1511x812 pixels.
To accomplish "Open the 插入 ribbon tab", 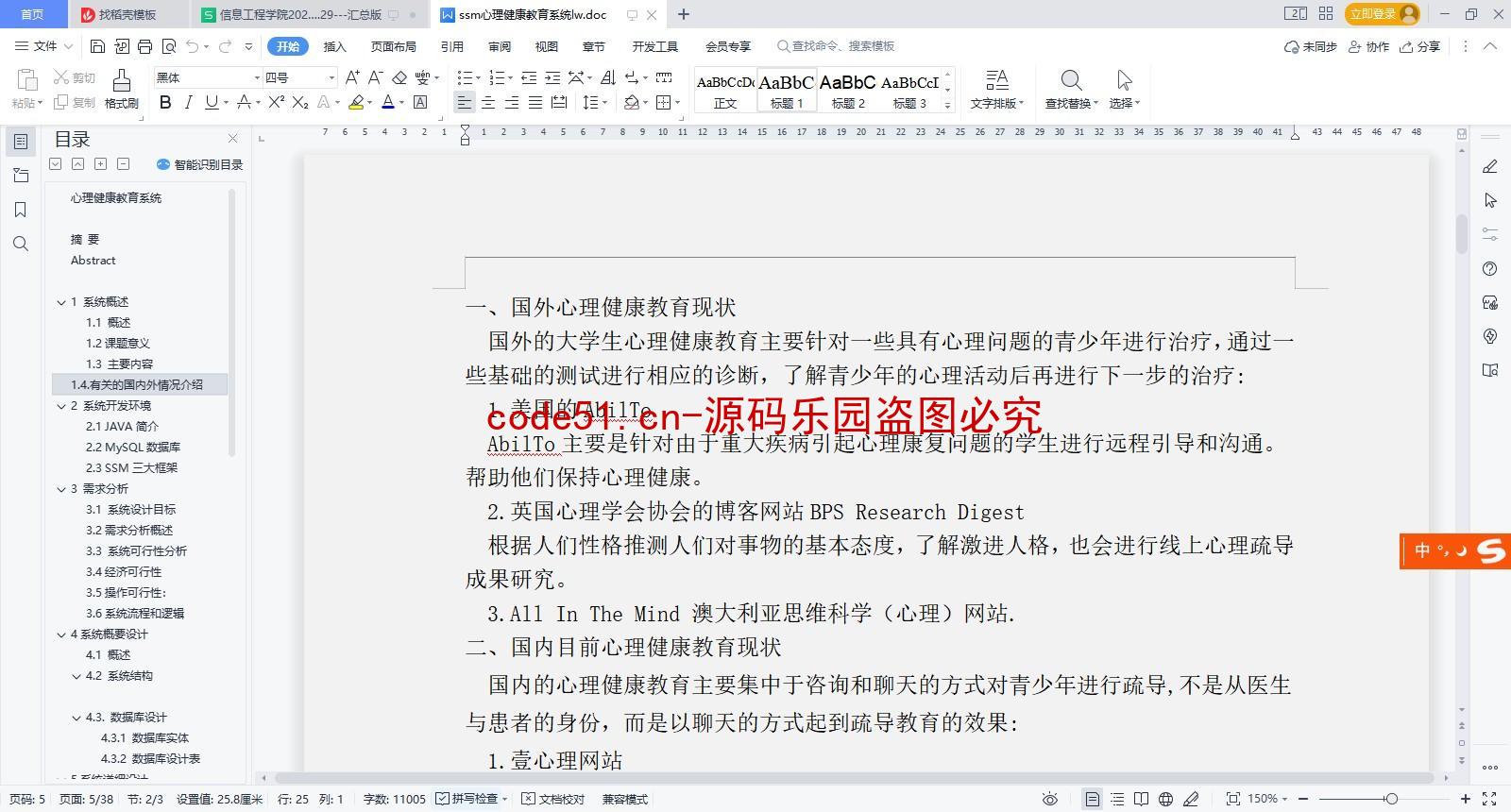I will coord(334,46).
